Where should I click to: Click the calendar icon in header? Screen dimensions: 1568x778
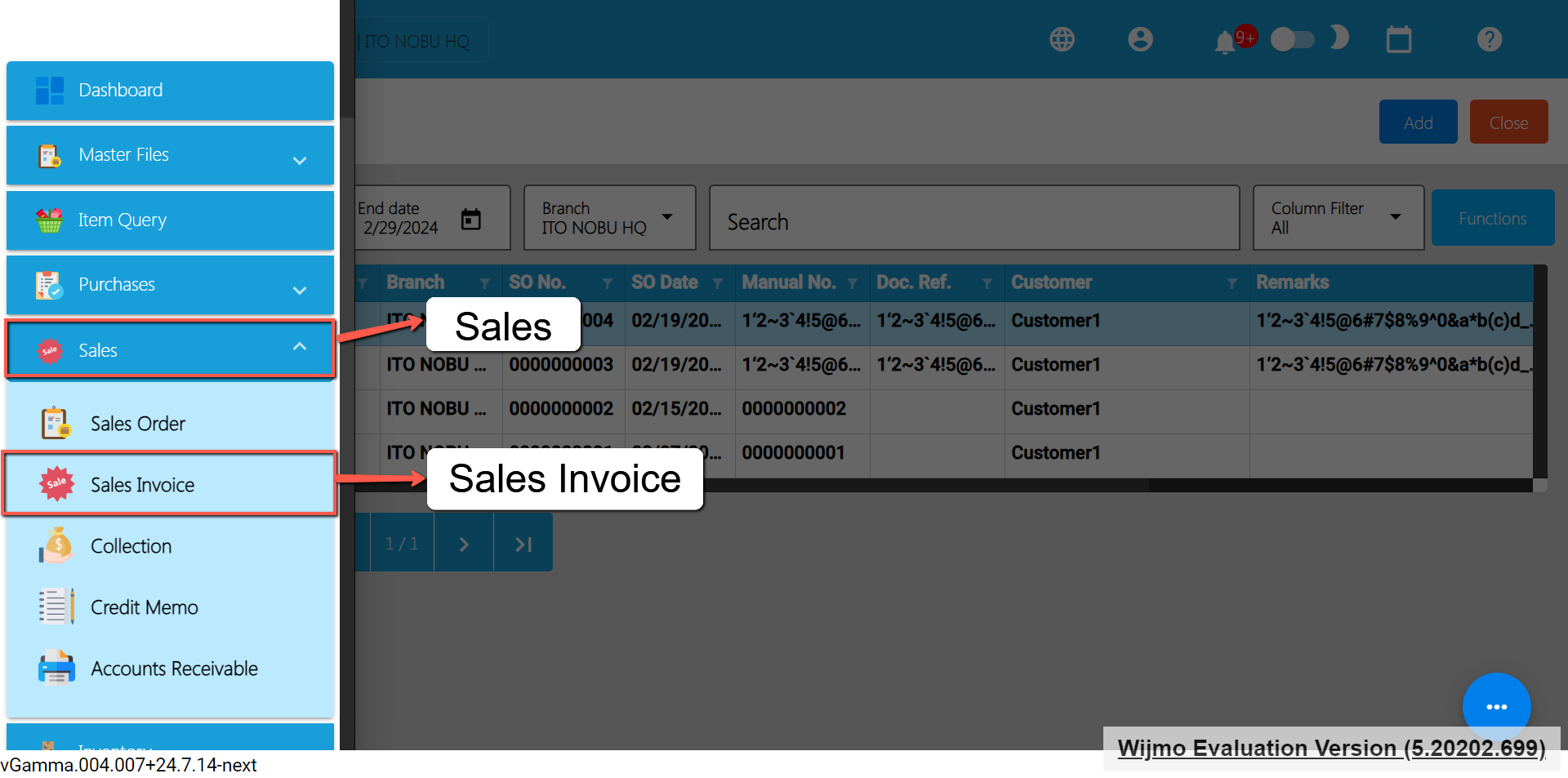[x=1398, y=39]
